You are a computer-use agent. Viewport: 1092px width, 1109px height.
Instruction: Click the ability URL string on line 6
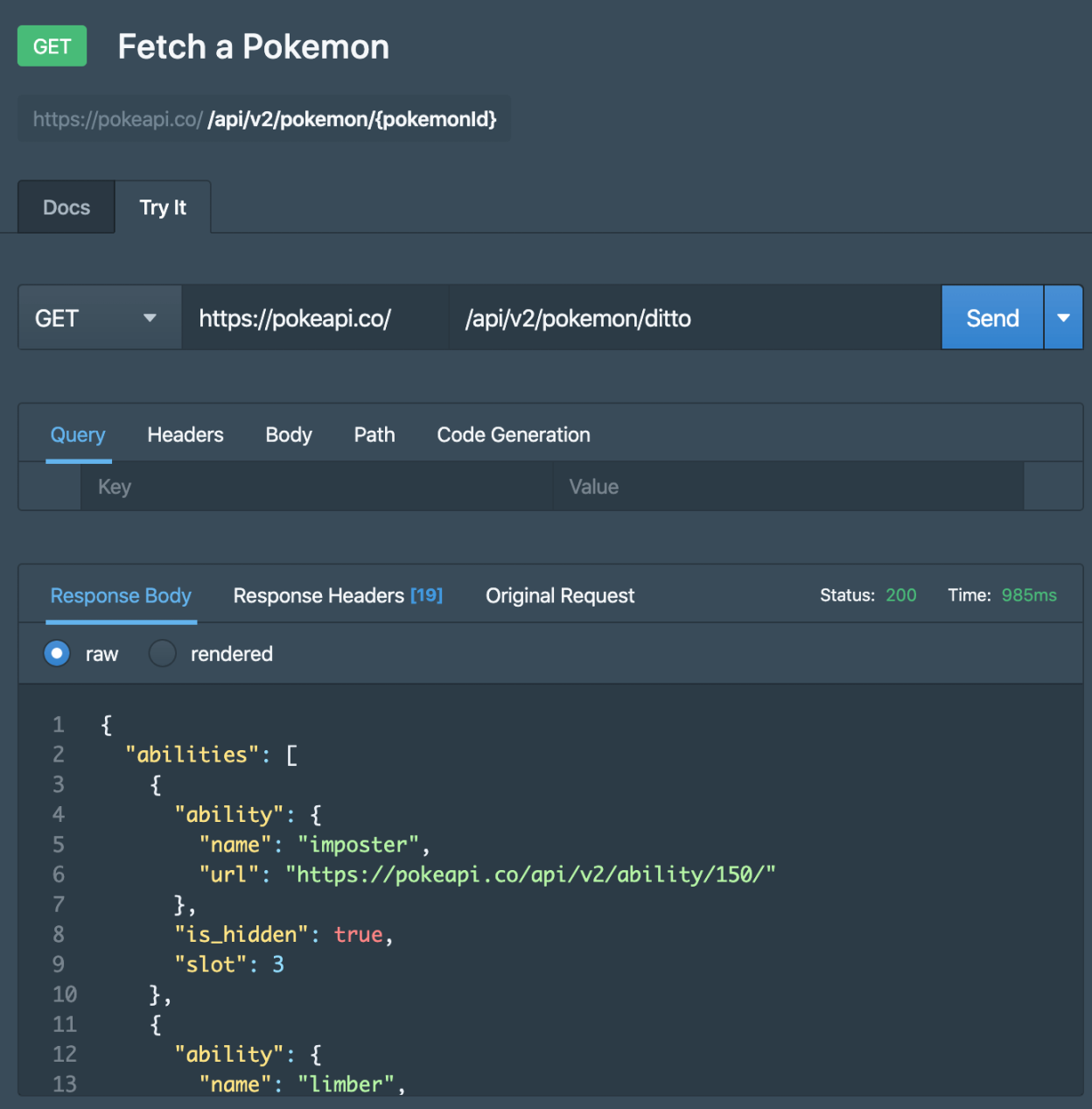(x=531, y=874)
